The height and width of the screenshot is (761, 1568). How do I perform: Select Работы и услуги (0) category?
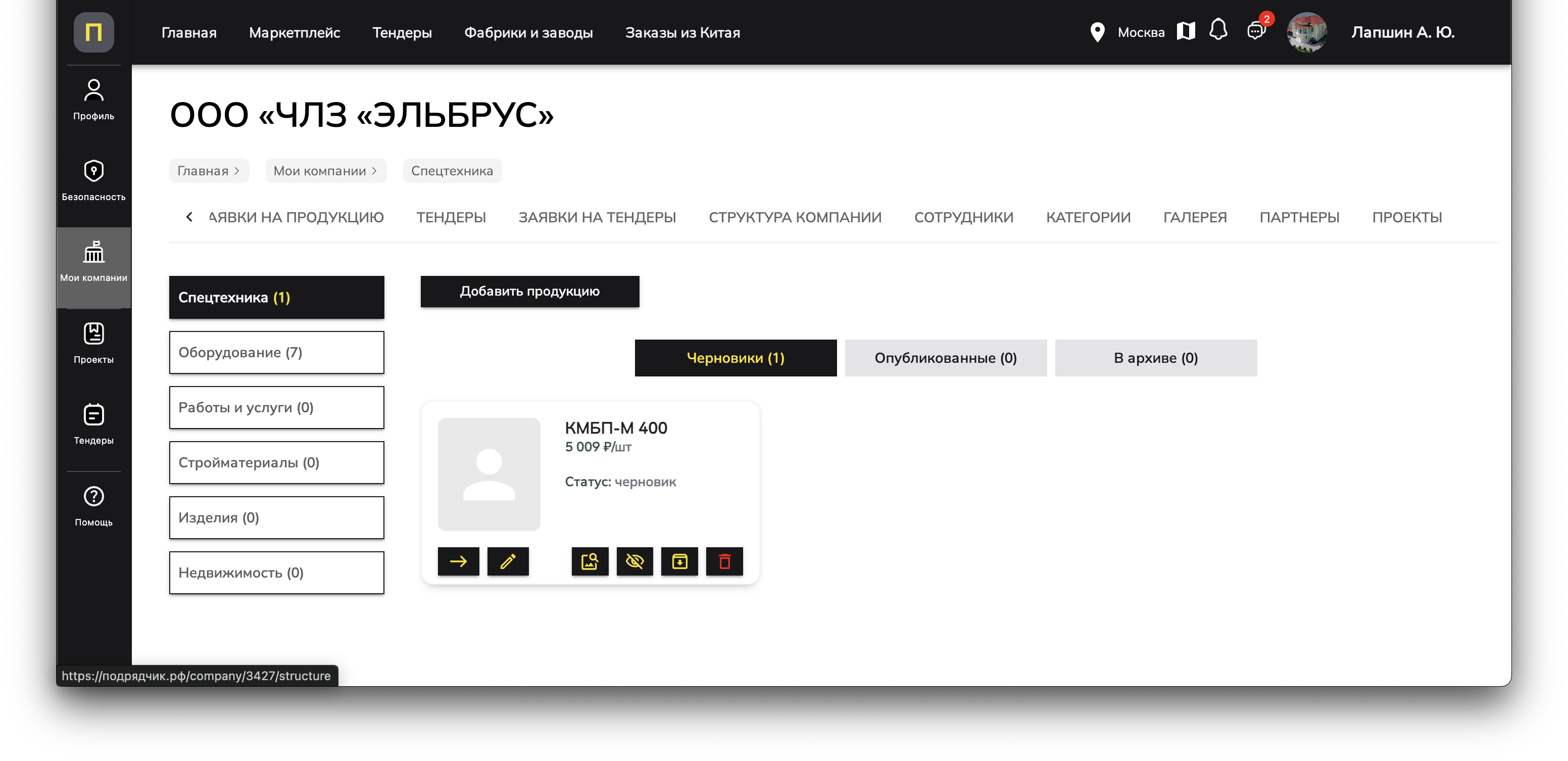pyautogui.click(x=276, y=407)
